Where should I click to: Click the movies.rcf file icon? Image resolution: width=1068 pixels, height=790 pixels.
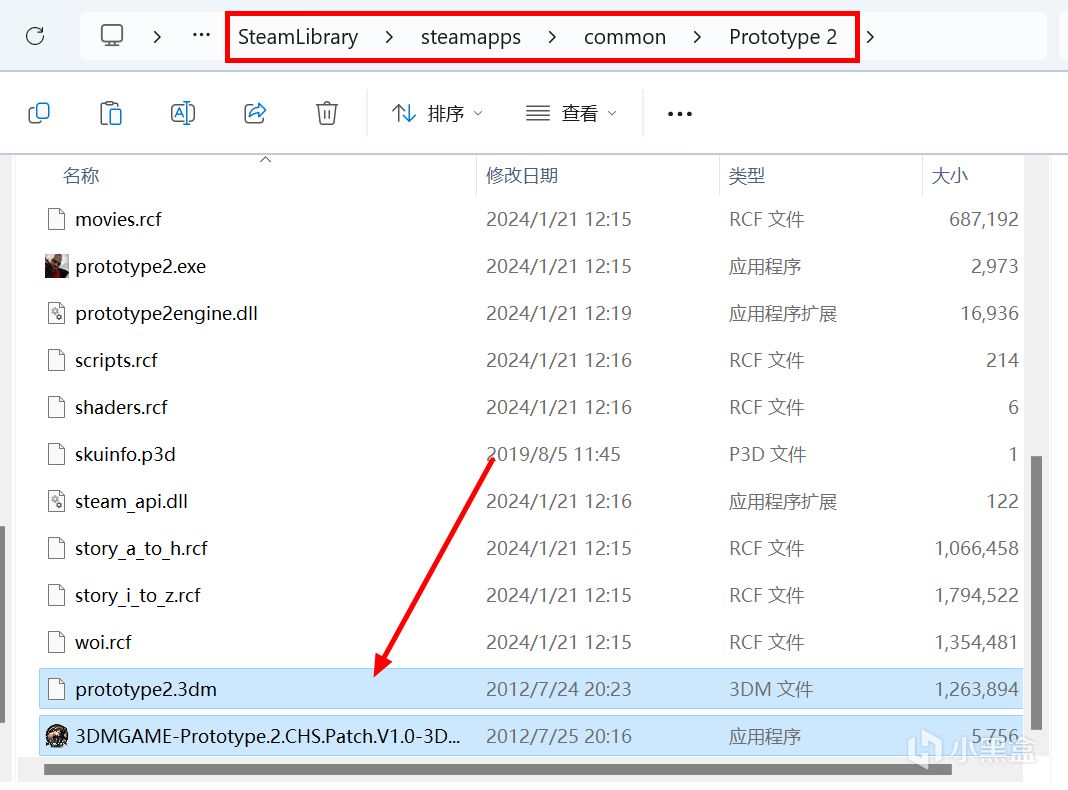(57, 219)
